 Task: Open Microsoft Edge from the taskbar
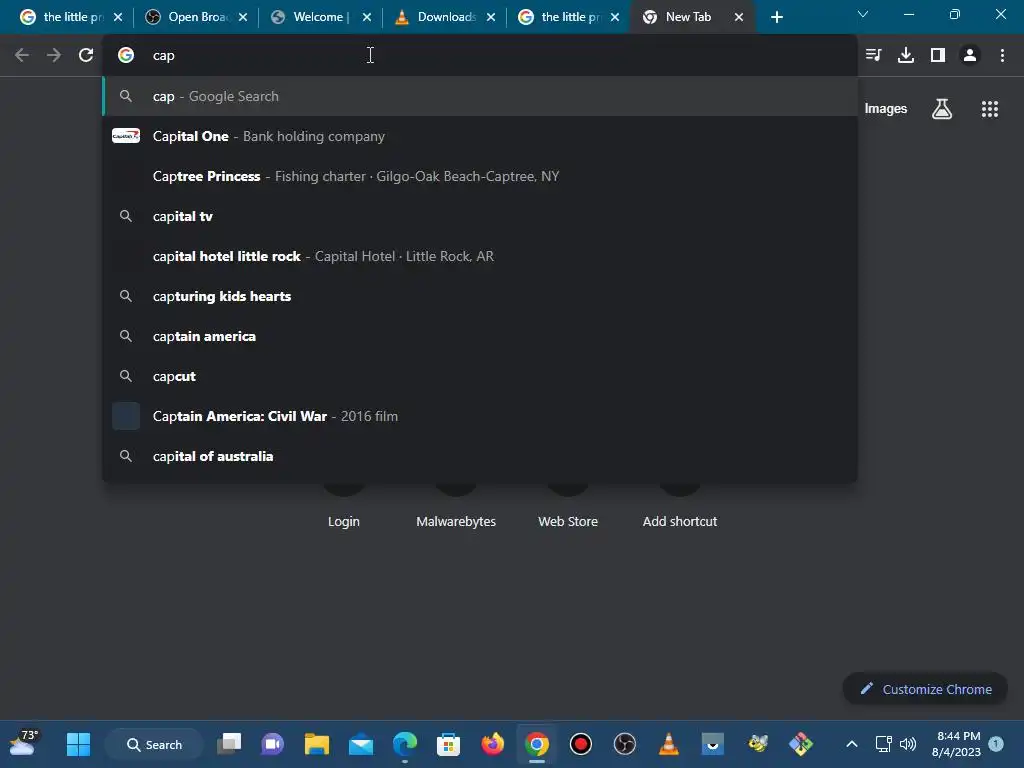405,744
